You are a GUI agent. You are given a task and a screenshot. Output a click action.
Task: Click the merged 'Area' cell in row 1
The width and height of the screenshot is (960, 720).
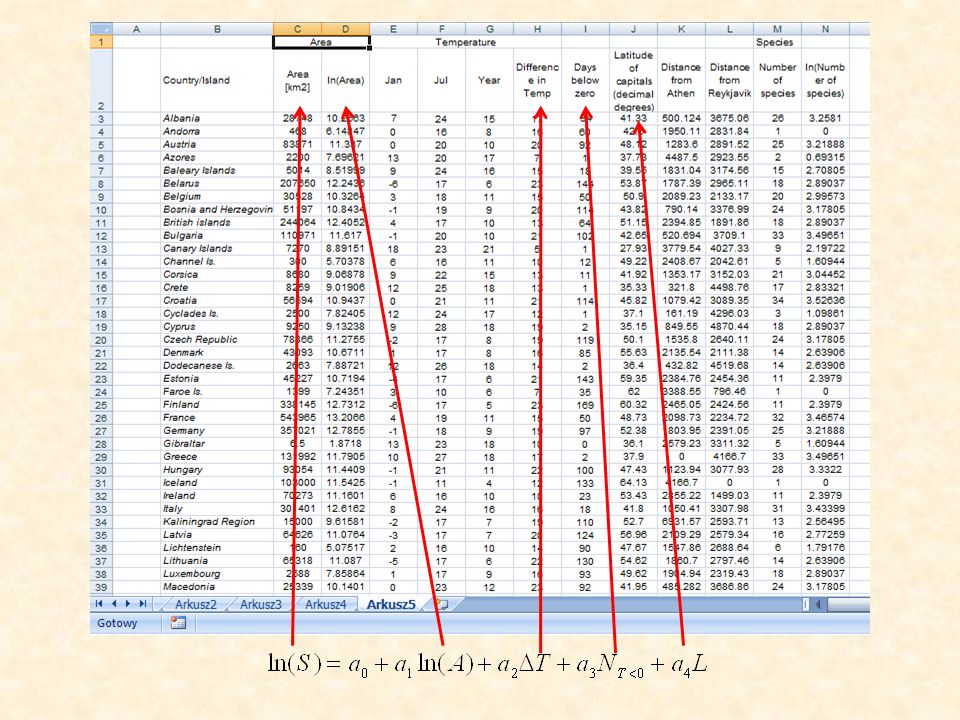(x=321, y=42)
